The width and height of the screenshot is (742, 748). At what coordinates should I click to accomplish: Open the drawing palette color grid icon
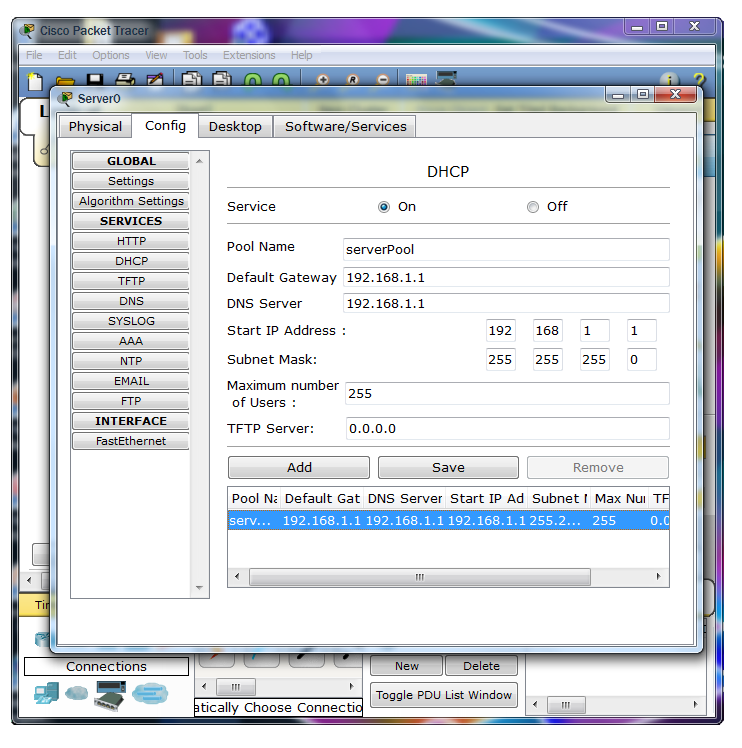[x=416, y=79]
